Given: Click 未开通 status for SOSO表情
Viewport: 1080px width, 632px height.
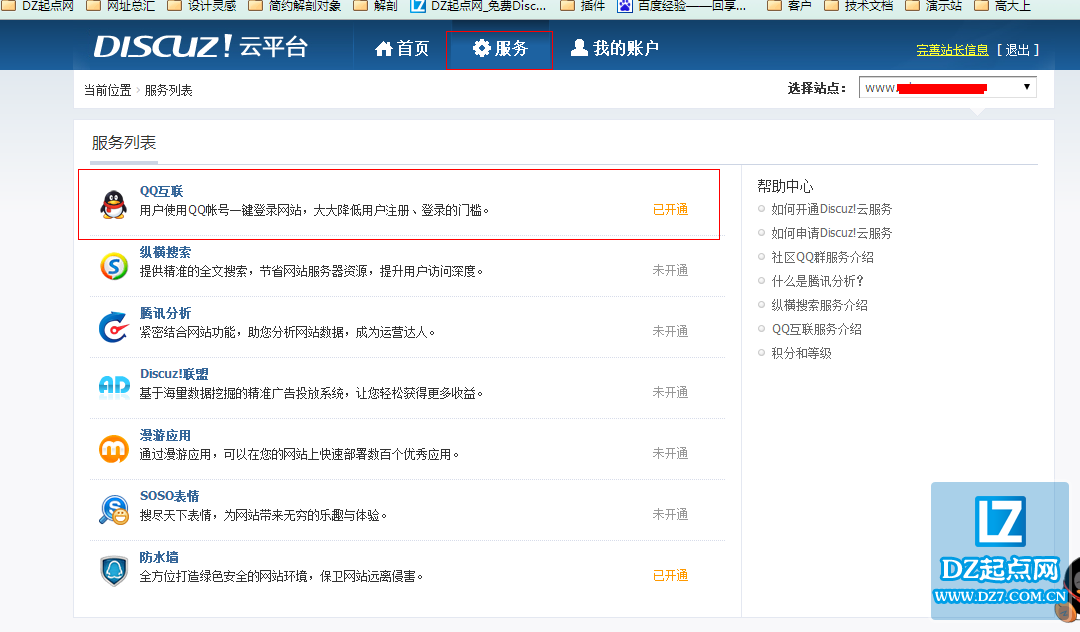Looking at the screenshot, I should click(x=670, y=514).
